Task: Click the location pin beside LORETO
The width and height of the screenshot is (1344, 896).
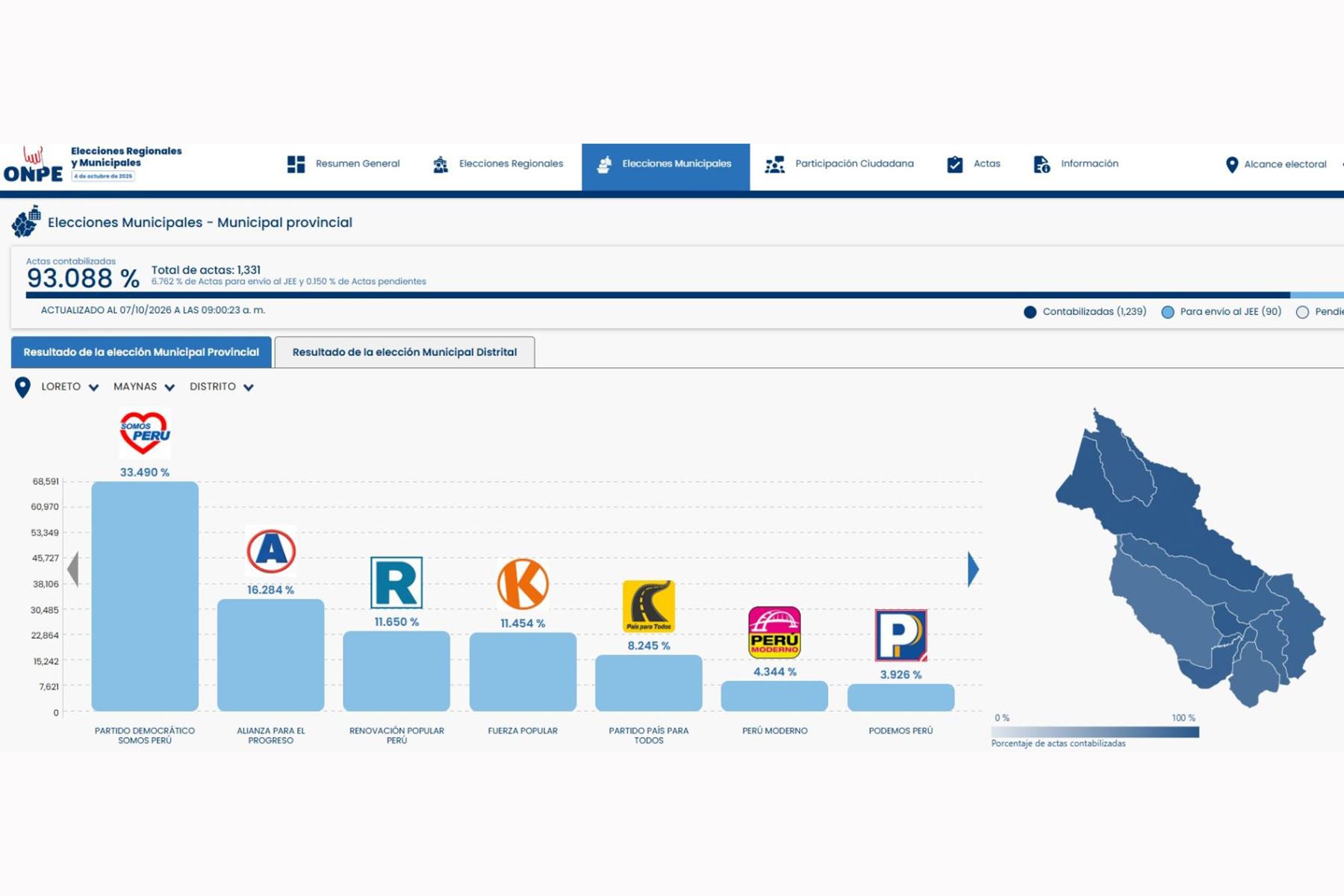Action: 22,388
